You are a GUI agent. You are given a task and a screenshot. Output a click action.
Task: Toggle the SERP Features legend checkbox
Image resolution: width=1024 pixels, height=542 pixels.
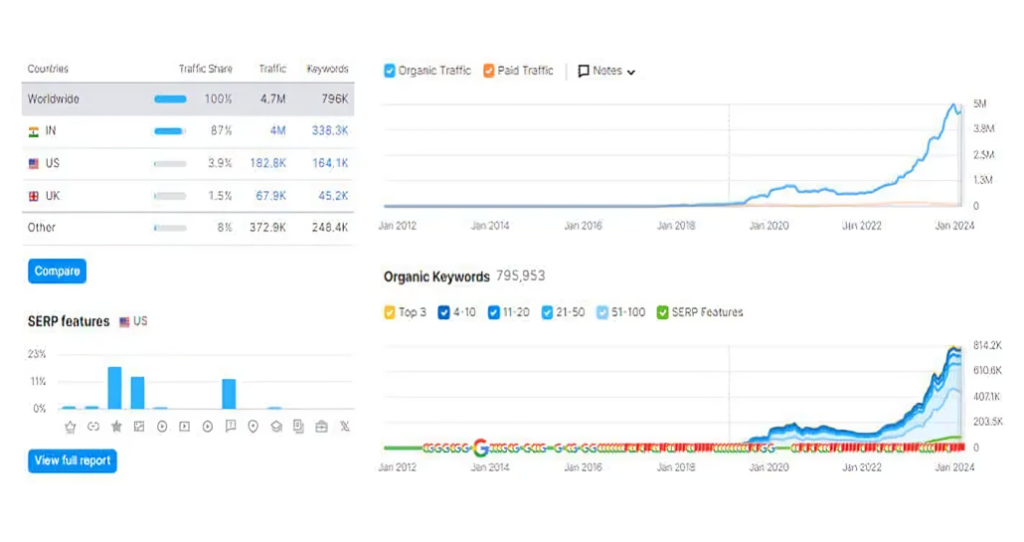[662, 313]
